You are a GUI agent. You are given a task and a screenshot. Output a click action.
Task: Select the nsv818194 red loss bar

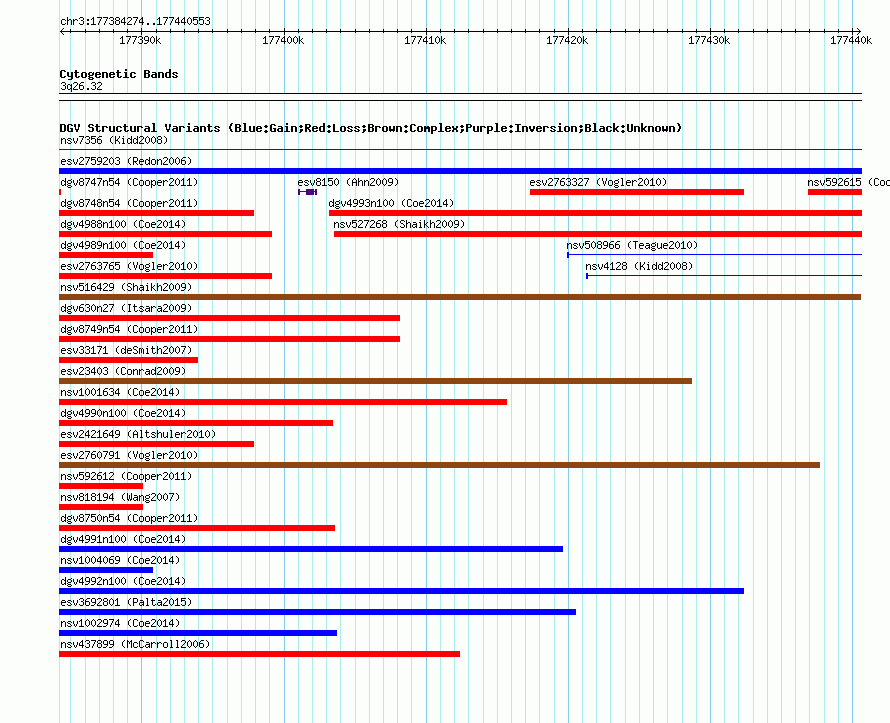point(101,507)
